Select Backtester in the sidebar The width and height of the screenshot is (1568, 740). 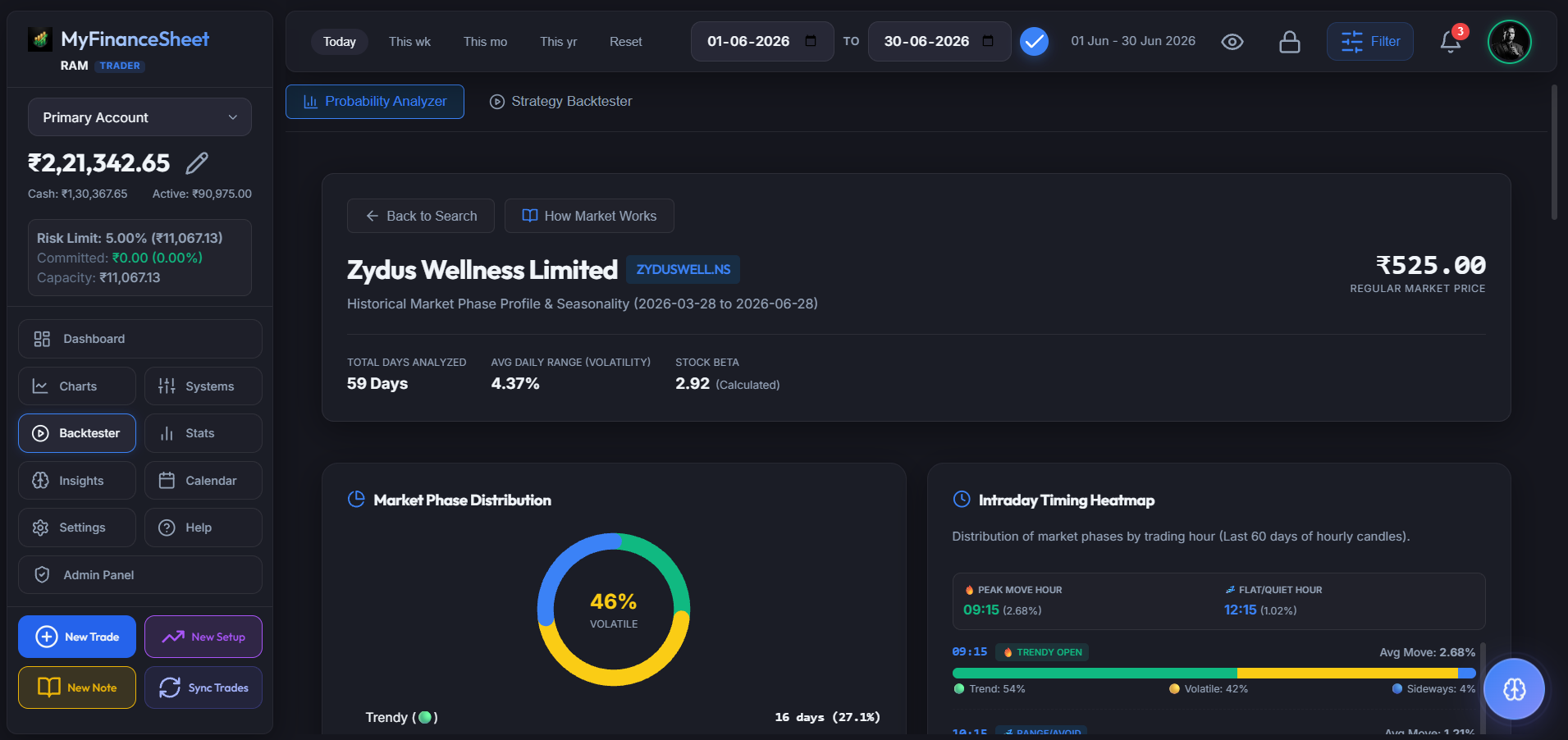[77, 433]
